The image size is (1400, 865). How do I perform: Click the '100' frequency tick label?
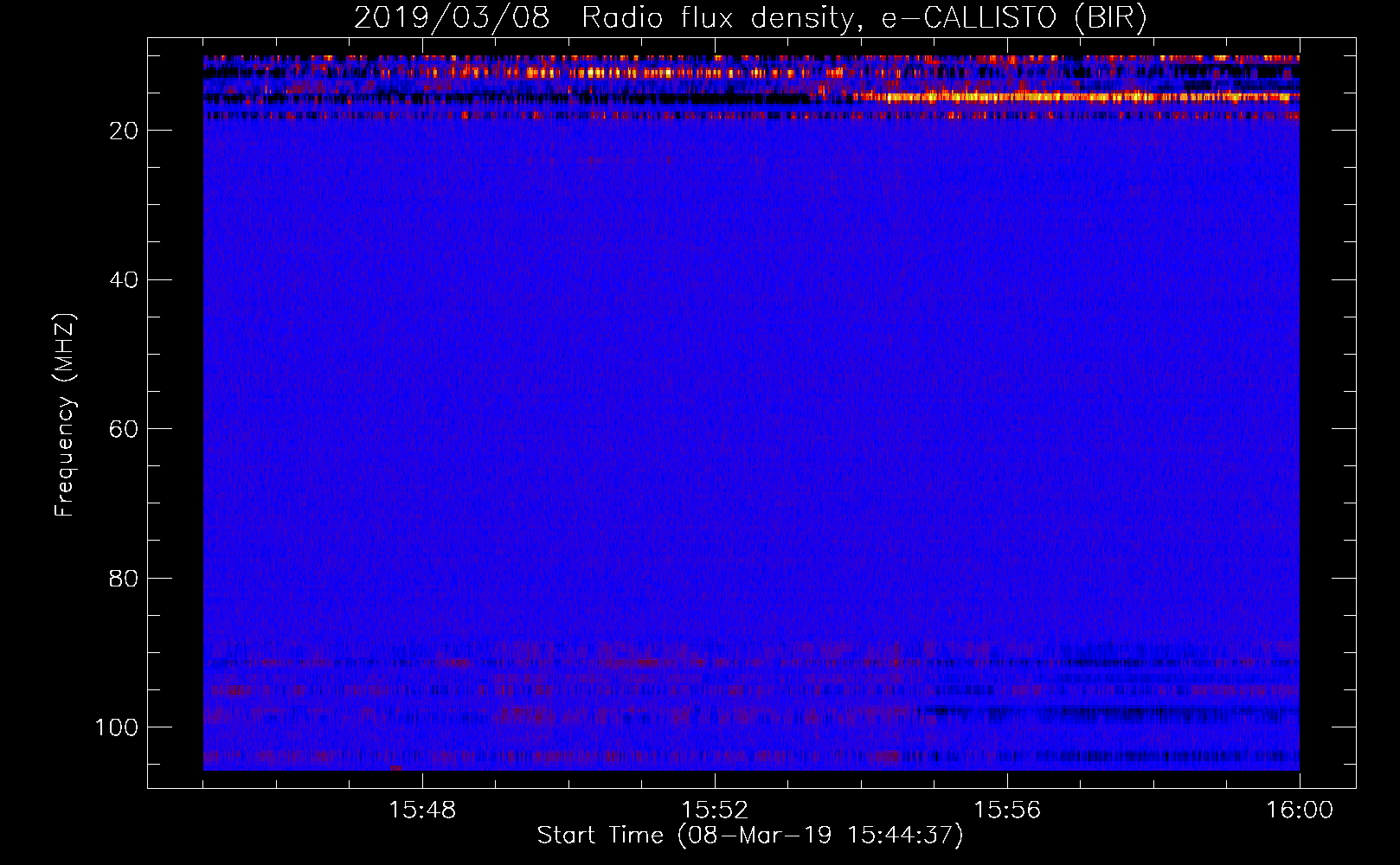[118, 727]
